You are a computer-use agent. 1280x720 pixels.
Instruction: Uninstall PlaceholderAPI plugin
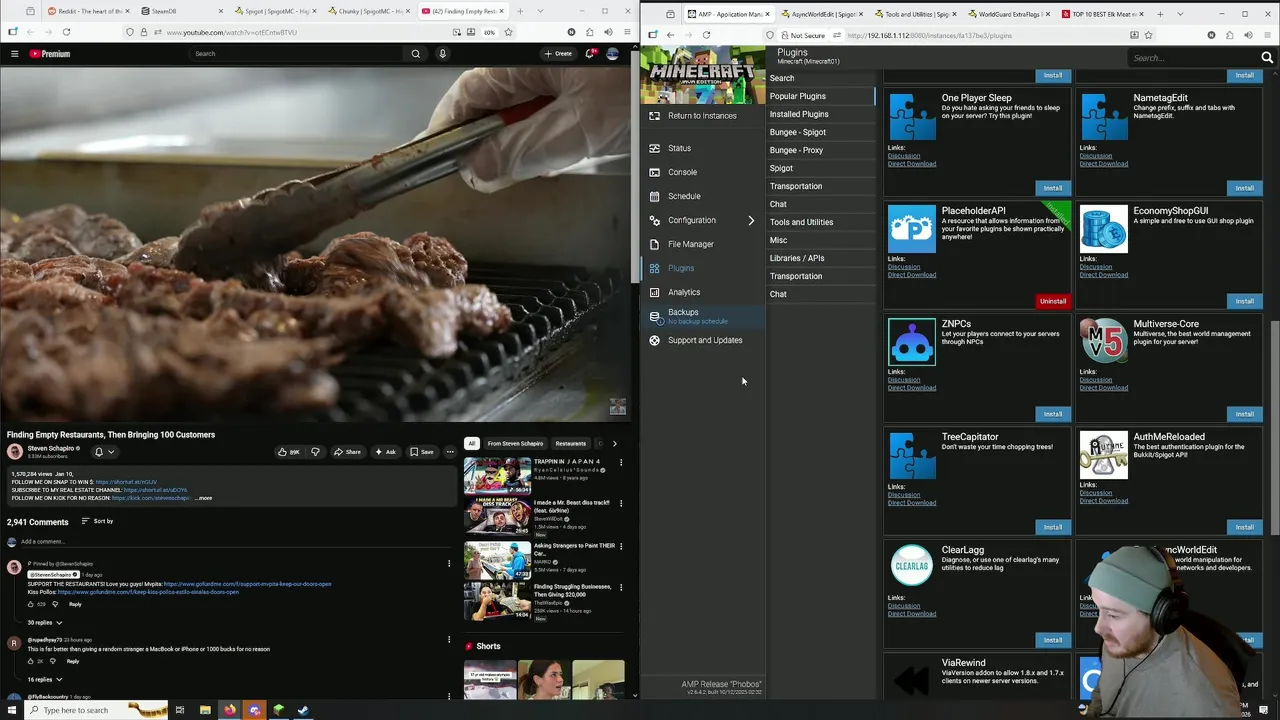pyautogui.click(x=1053, y=301)
